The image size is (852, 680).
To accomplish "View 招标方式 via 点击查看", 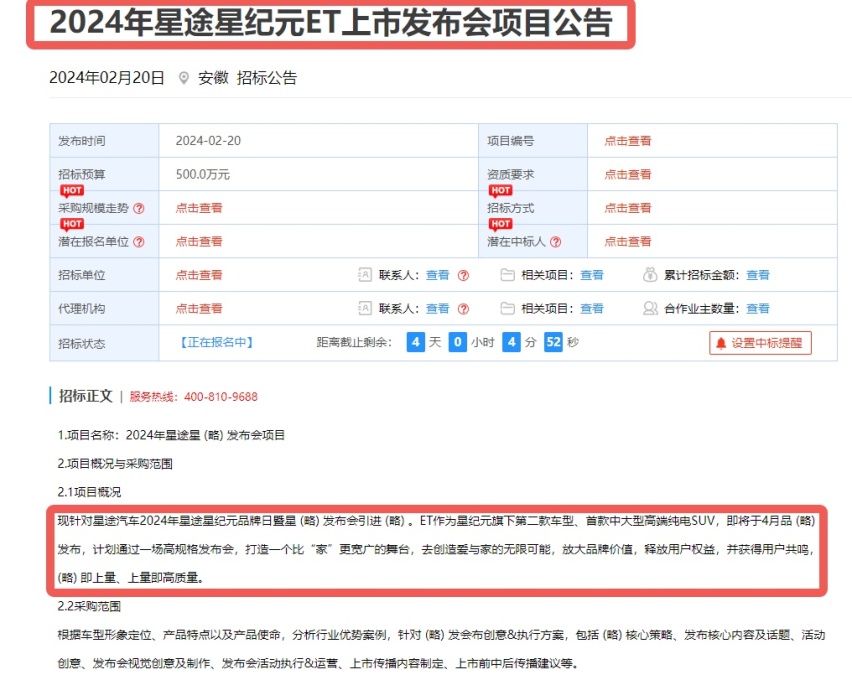I will click(628, 208).
